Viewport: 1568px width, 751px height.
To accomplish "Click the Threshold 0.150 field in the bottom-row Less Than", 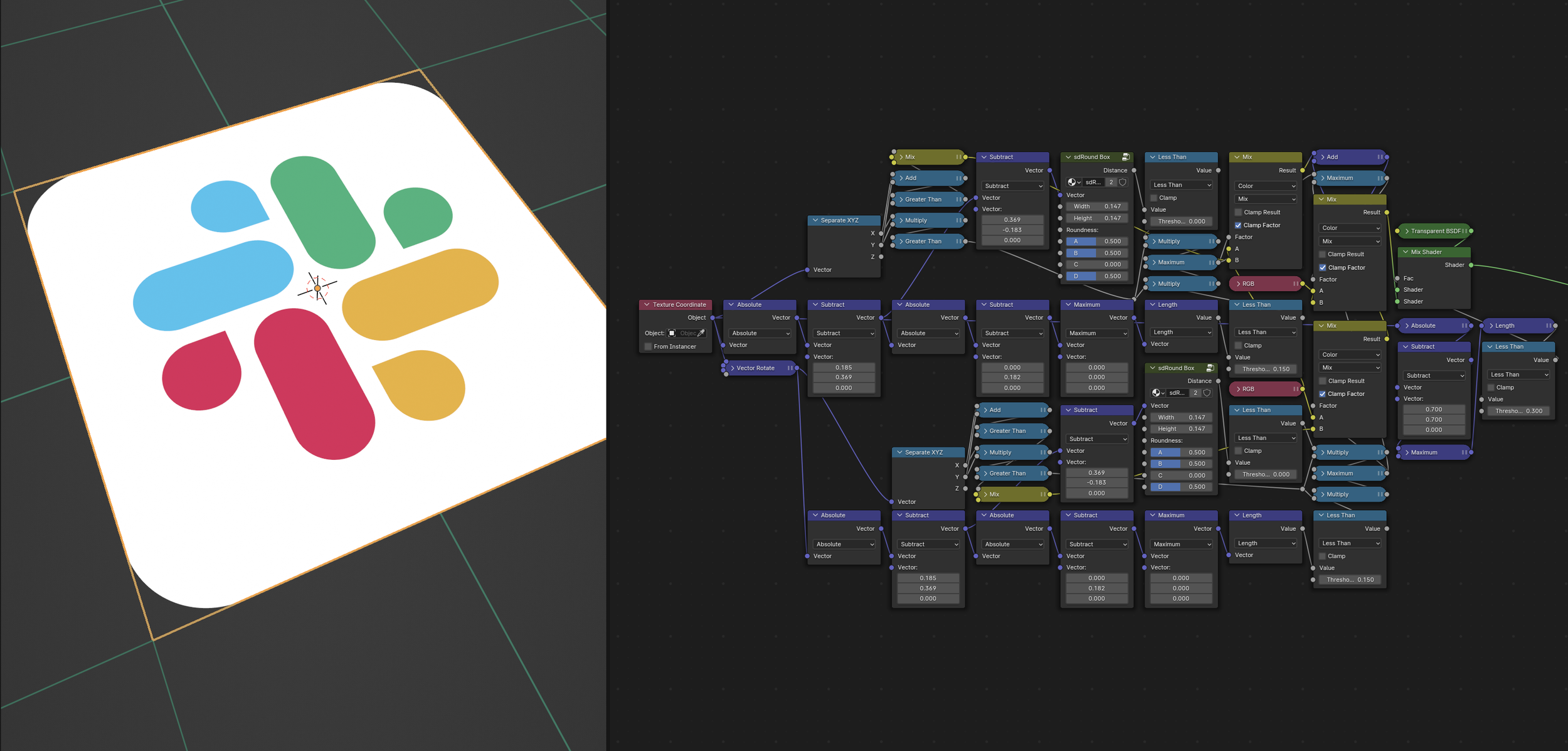I will (x=1350, y=580).
